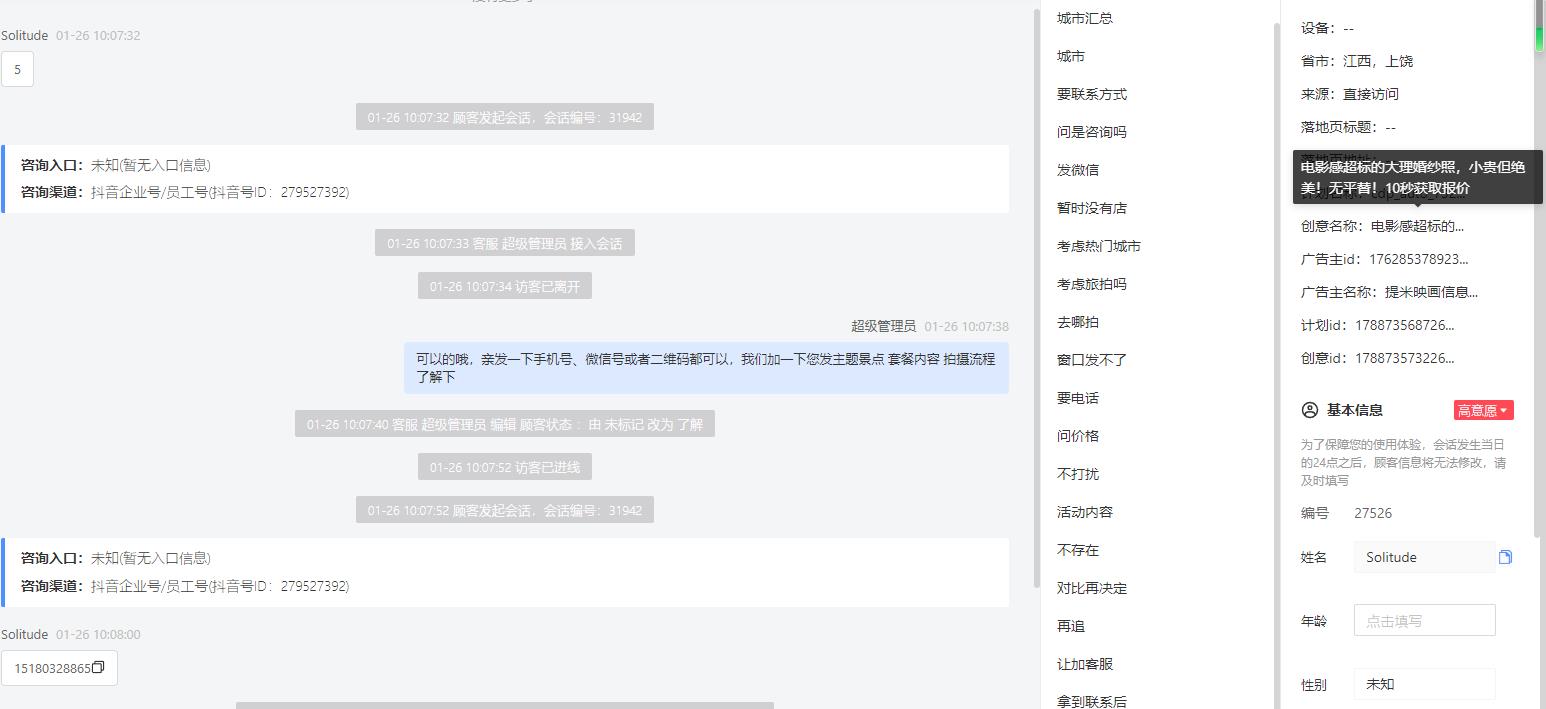Image resolution: width=1546 pixels, height=709 pixels.
Task: Select the 城市汇总 quick reply
Action: (1085, 18)
